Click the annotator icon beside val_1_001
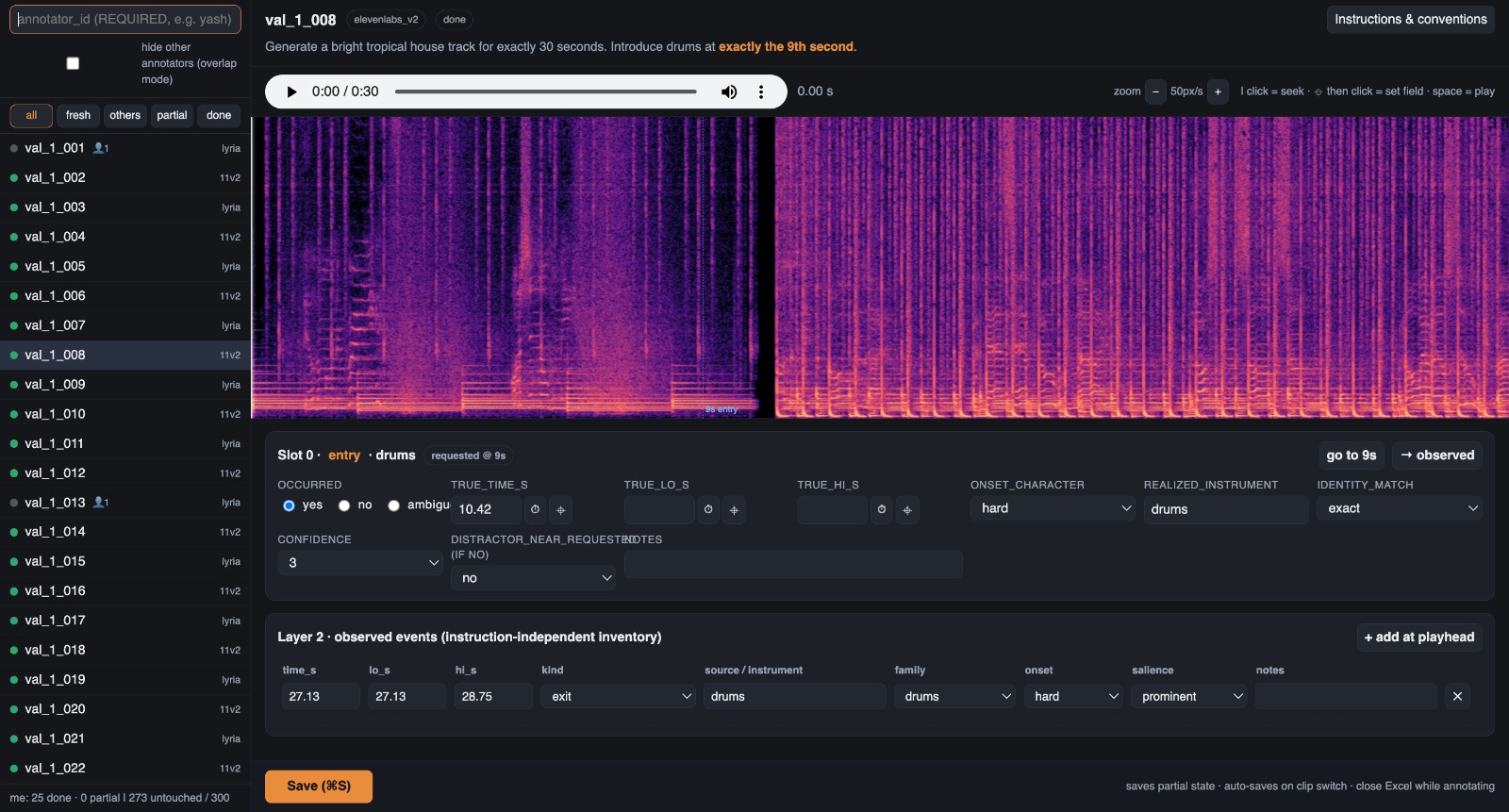This screenshot has height=812, width=1509. (101, 148)
